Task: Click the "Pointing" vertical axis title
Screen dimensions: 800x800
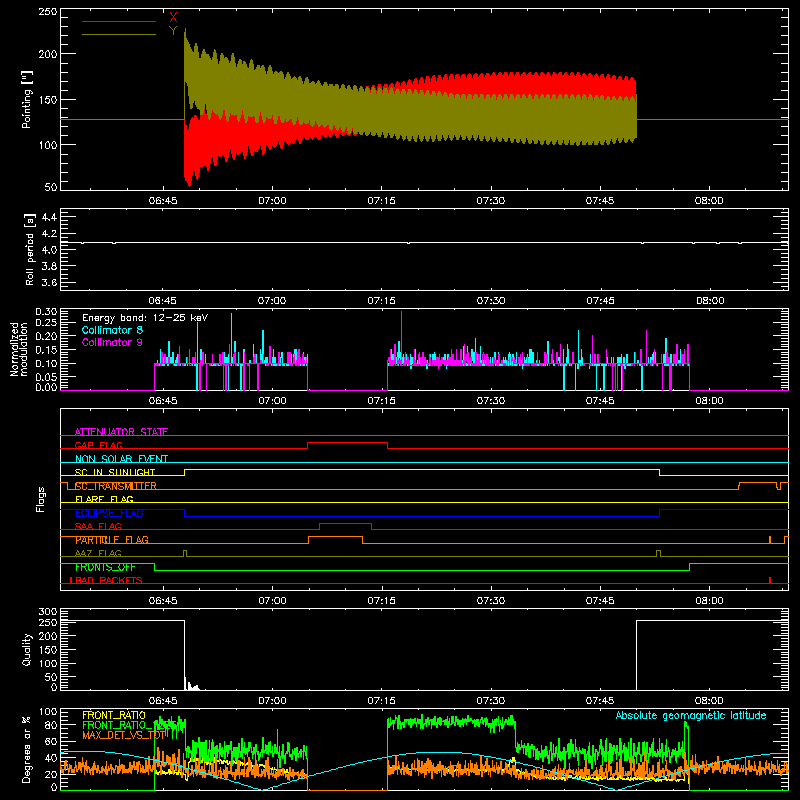Action: [27, 99]
